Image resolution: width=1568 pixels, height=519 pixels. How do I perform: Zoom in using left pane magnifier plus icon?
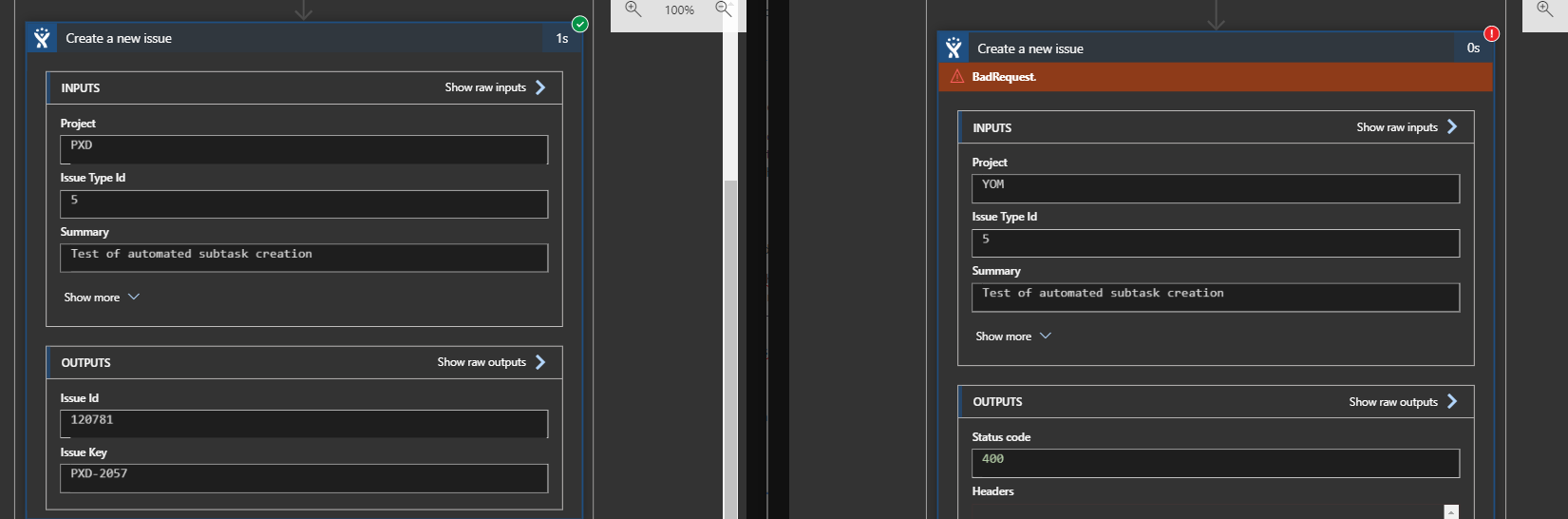click(x=633, y=10)
